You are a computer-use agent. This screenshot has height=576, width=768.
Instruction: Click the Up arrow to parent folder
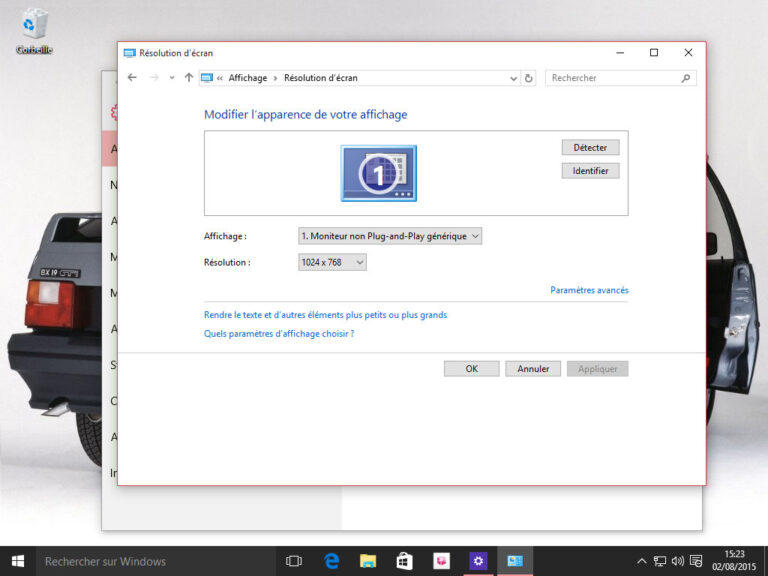tap(189, 78)
